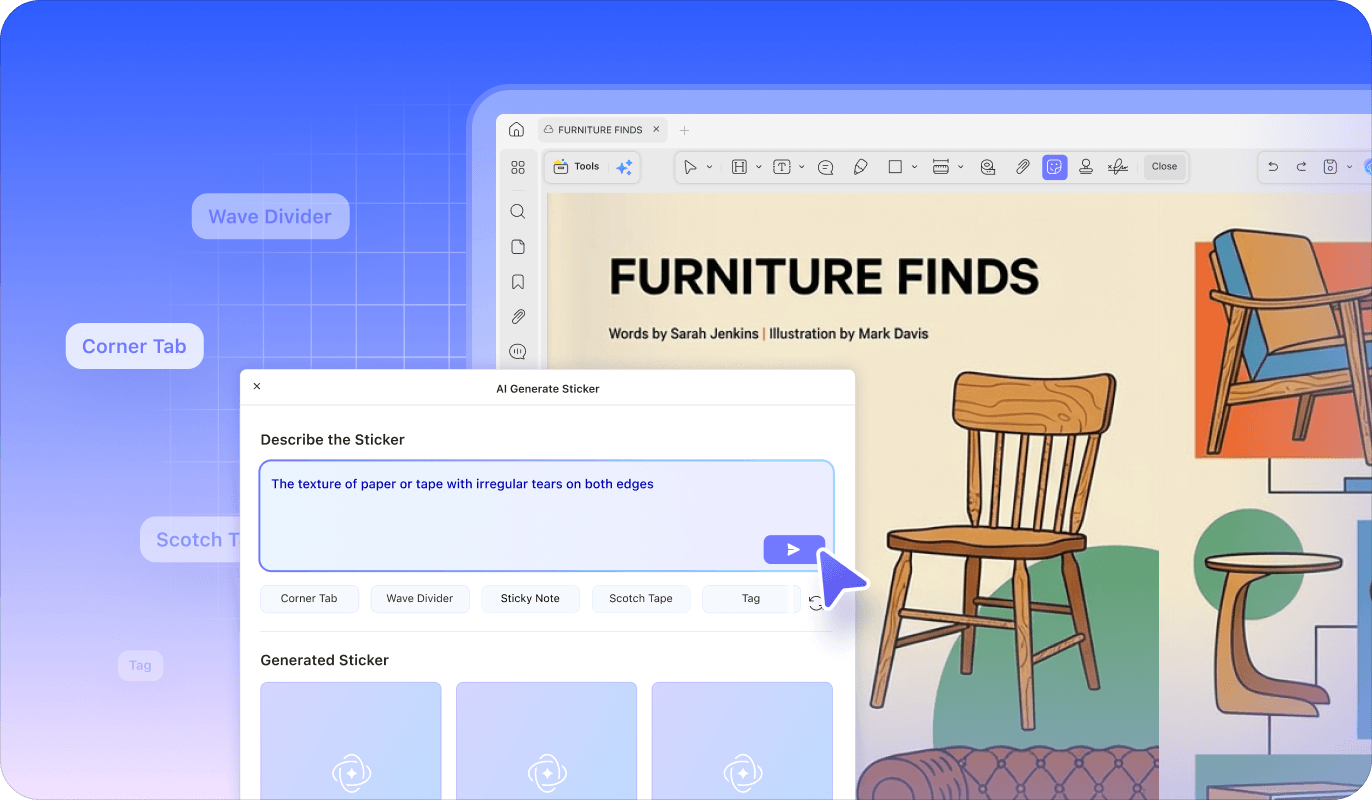This screenshot has height=800, width=1372.
Task: Click the "AI Generate Sticker" dialog title
Action: 548,388
